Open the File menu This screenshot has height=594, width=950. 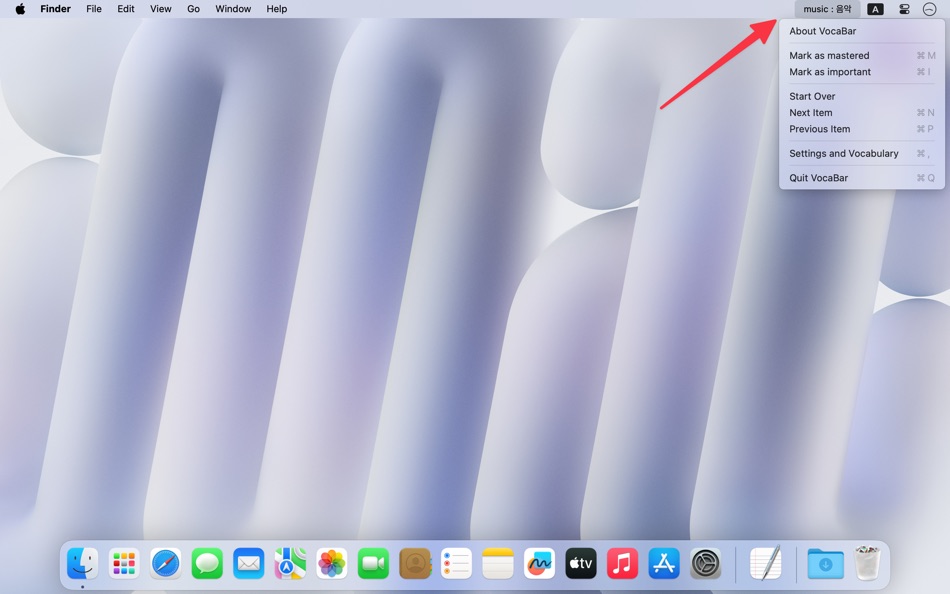coord(94,9)
